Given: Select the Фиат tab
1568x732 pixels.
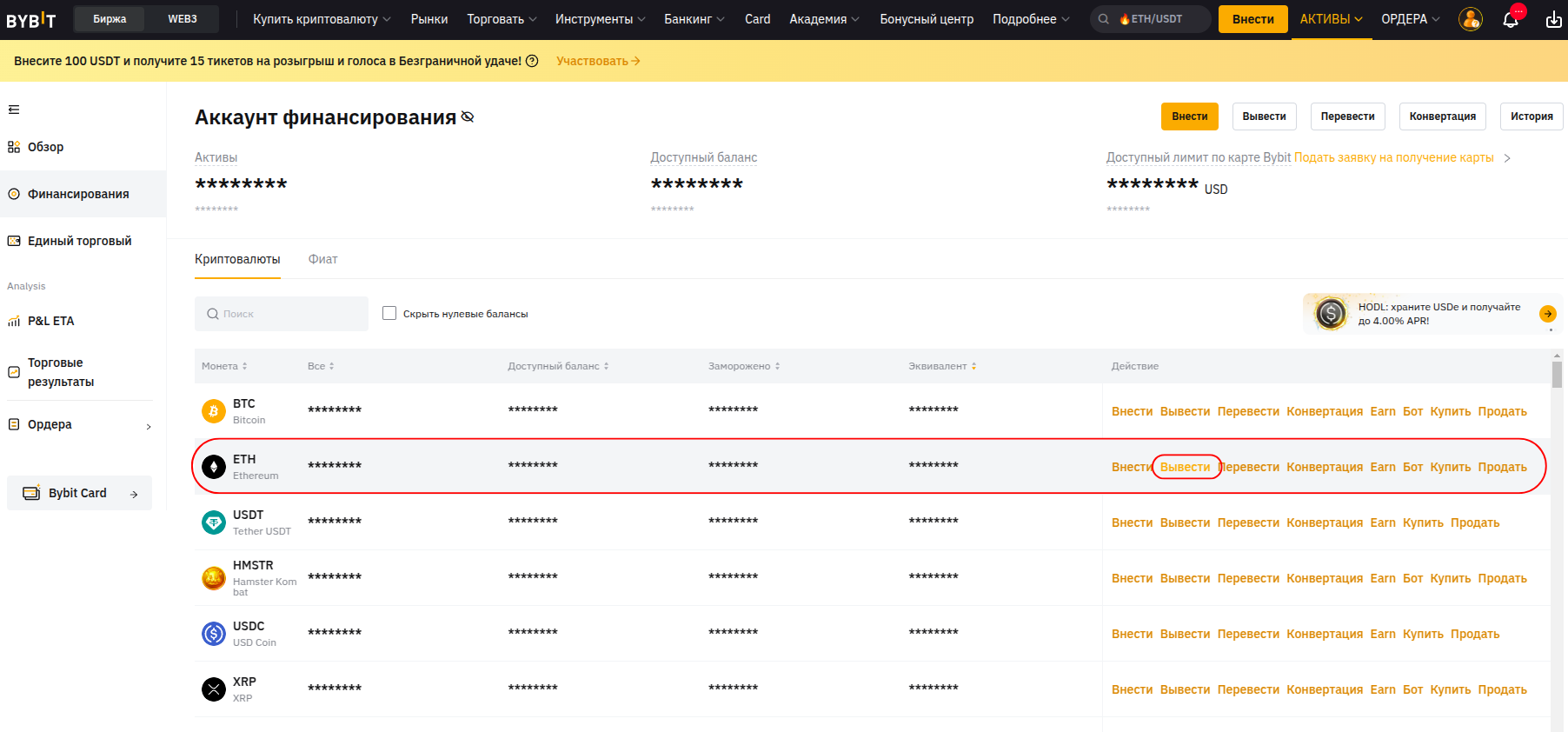Looking at the screenshot, I should click(322, 259).
